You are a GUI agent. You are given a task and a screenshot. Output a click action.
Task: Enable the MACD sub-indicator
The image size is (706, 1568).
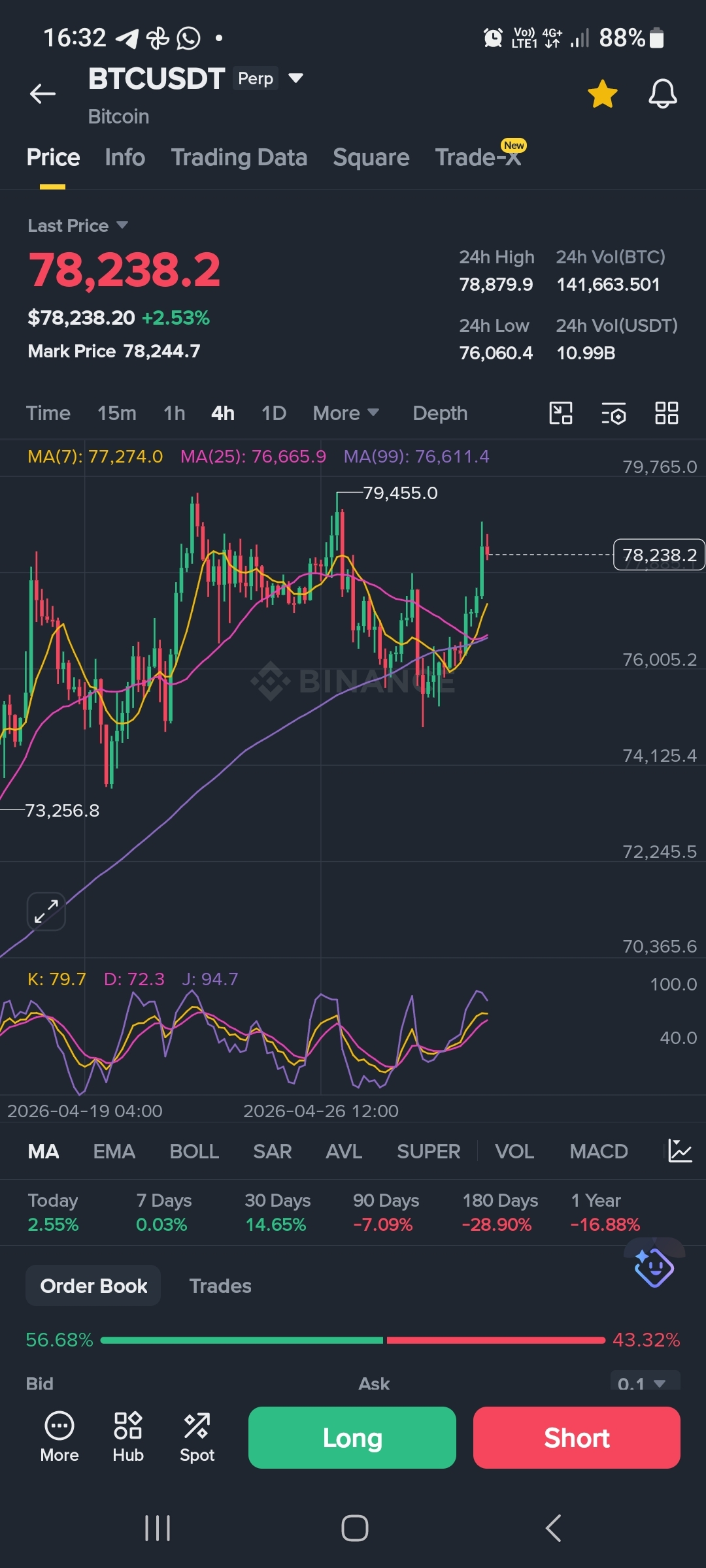[x=599, y=1151]
